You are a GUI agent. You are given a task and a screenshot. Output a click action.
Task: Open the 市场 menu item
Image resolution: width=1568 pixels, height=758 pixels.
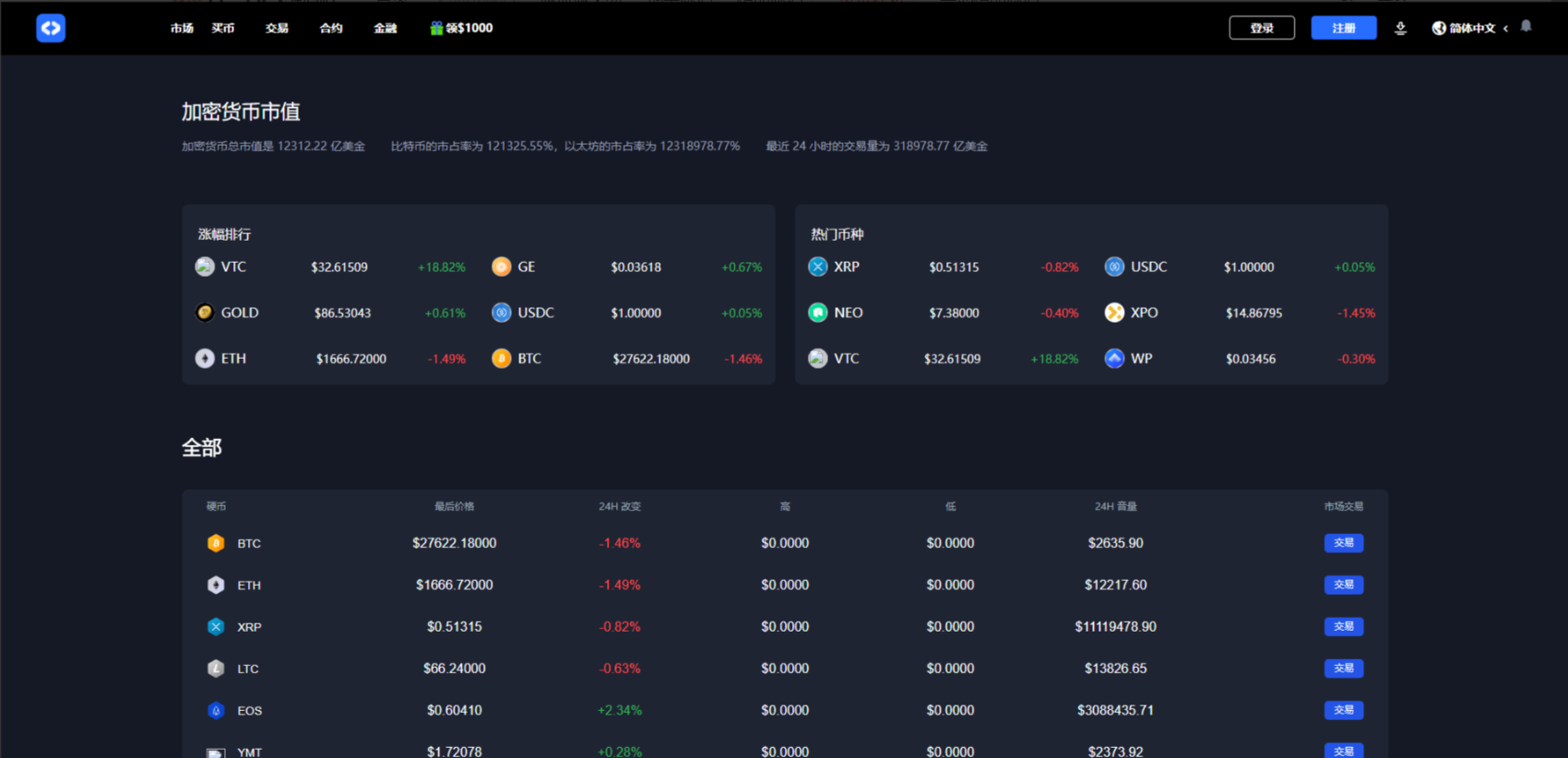pos(182,29)
